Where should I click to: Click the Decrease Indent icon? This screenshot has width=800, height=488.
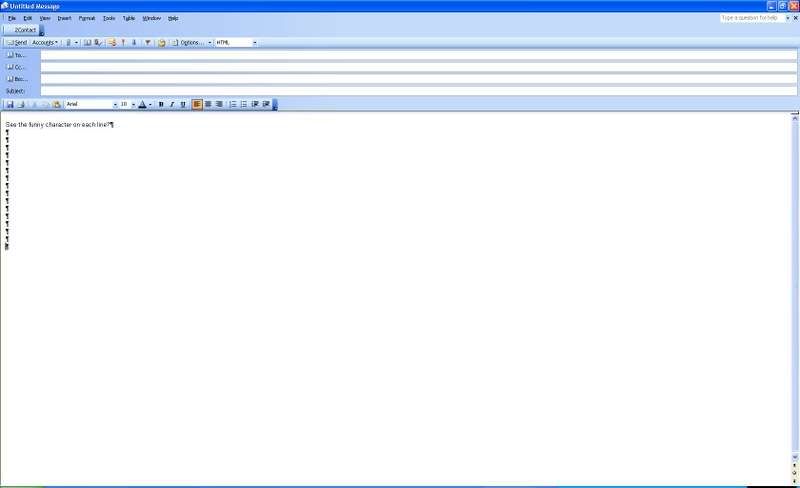tap(255, 105)
